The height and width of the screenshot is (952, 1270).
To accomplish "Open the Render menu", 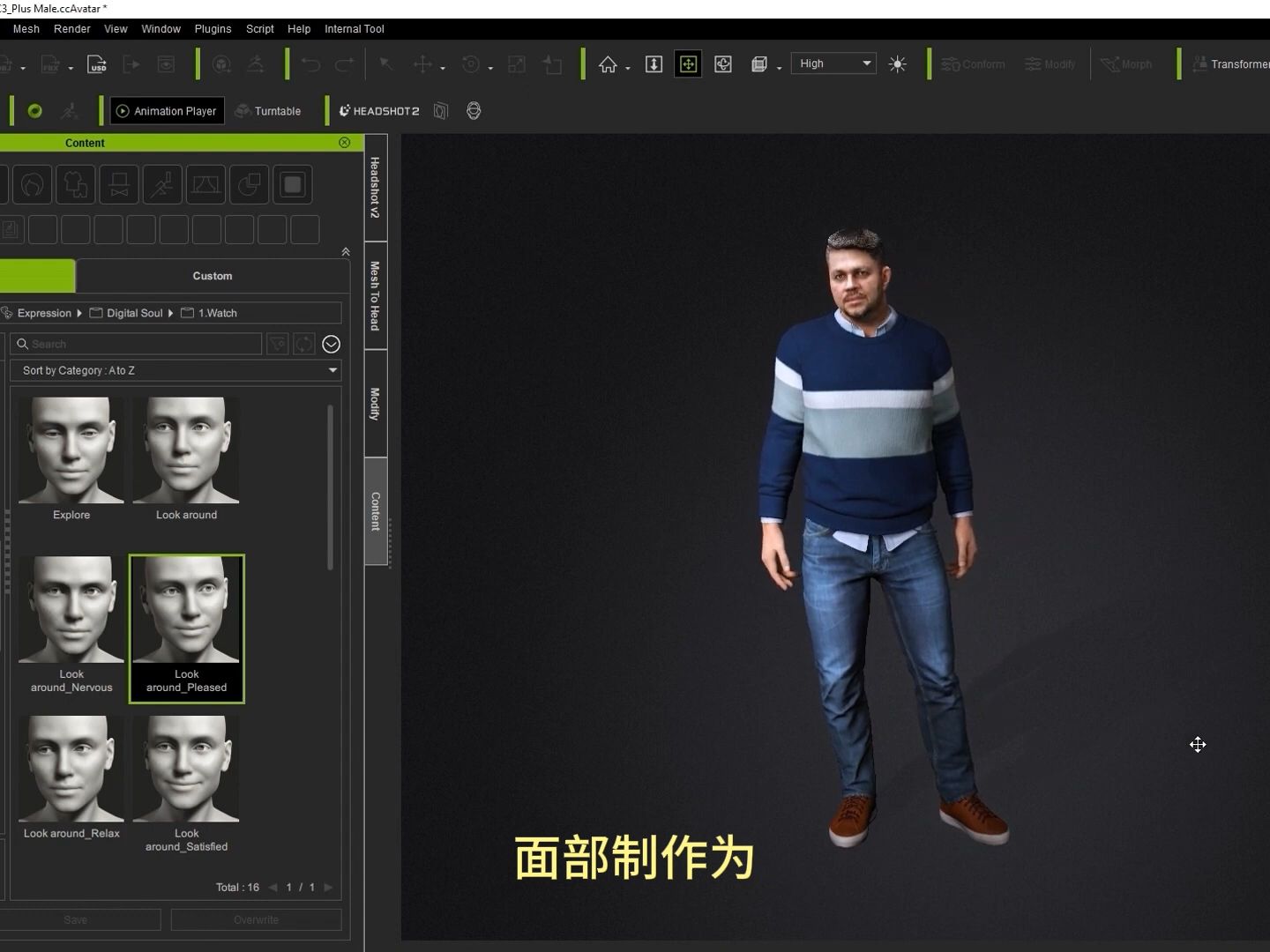I will (72, 29).
